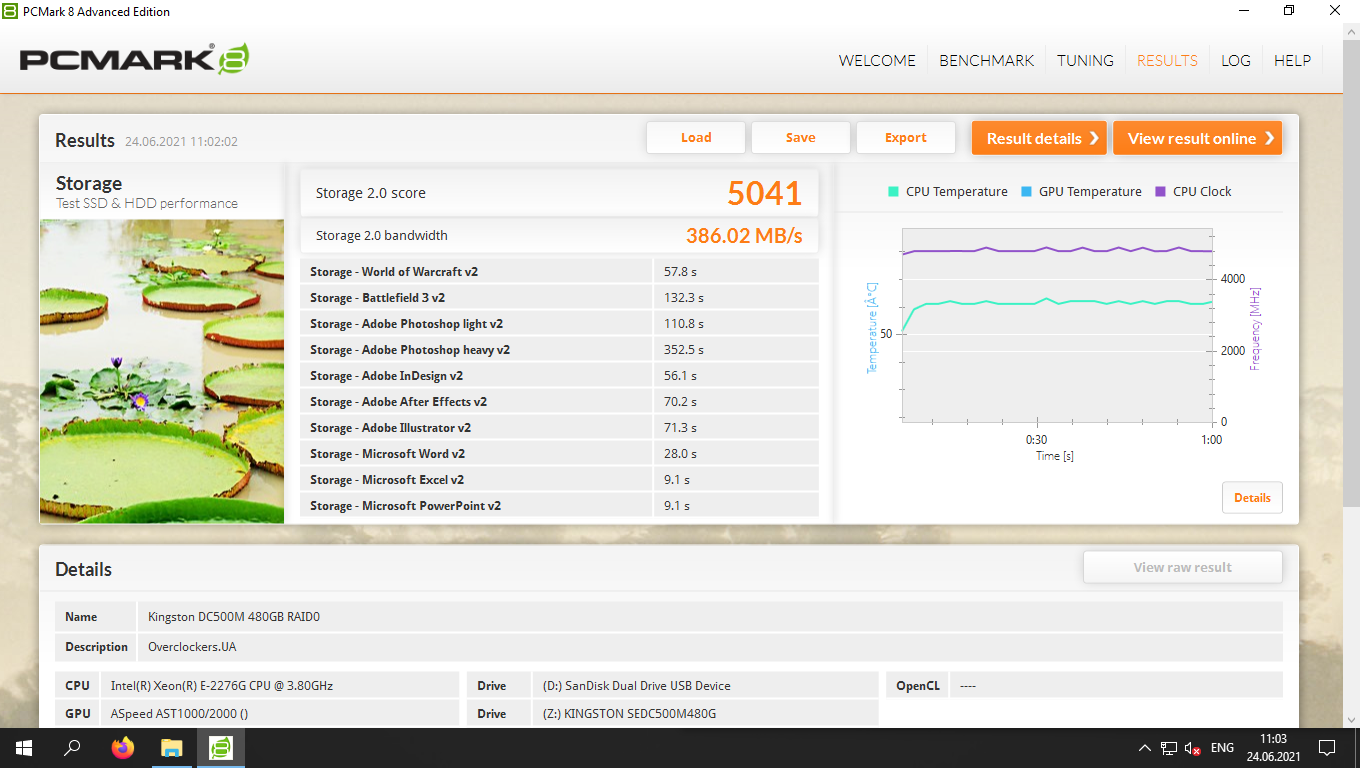Open the TUNING tab
This screenshot has height=768, width=1360.
coord(1085,60)
